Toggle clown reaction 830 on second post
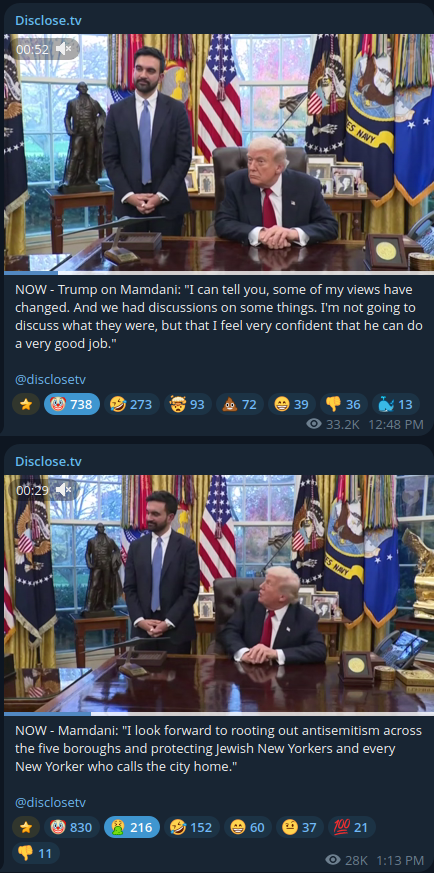Image resolution: width=434 pixels, height=873 pixels. [x=72, y=827]
